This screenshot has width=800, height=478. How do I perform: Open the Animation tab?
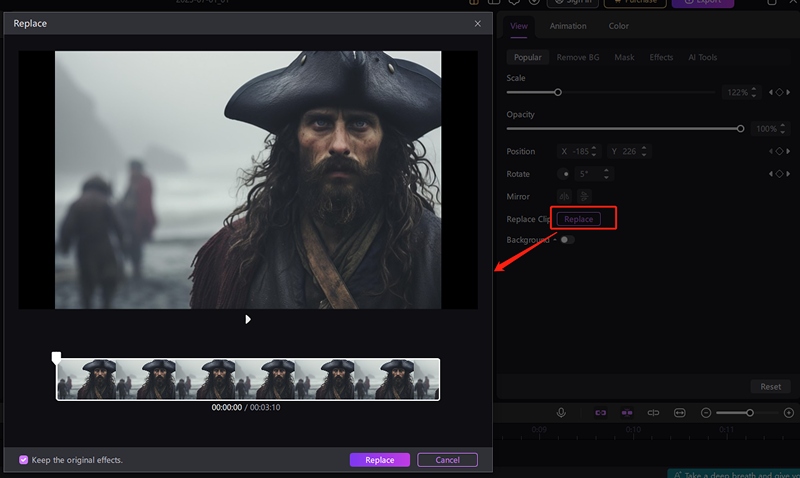tap(568, 26)
